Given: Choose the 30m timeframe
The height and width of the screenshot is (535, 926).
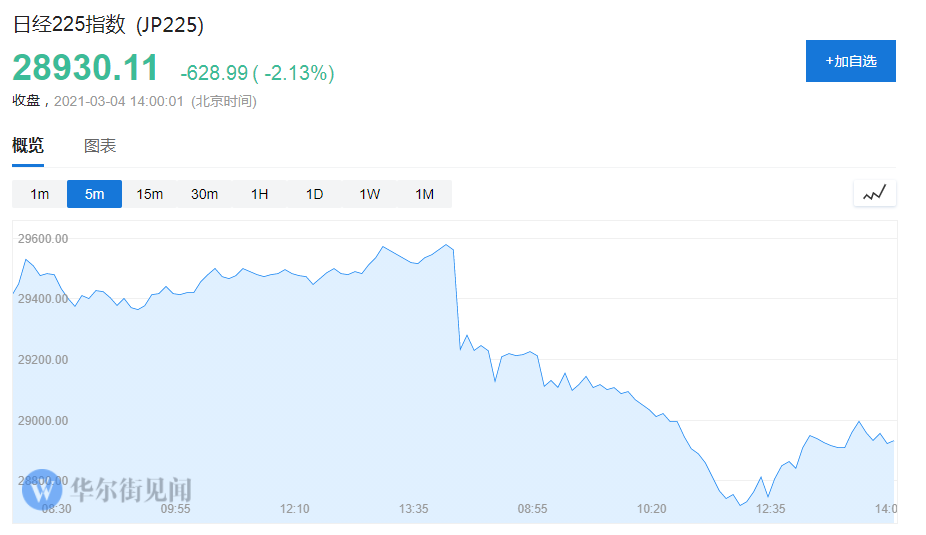Looking at the screenshot, I should 204,194.
